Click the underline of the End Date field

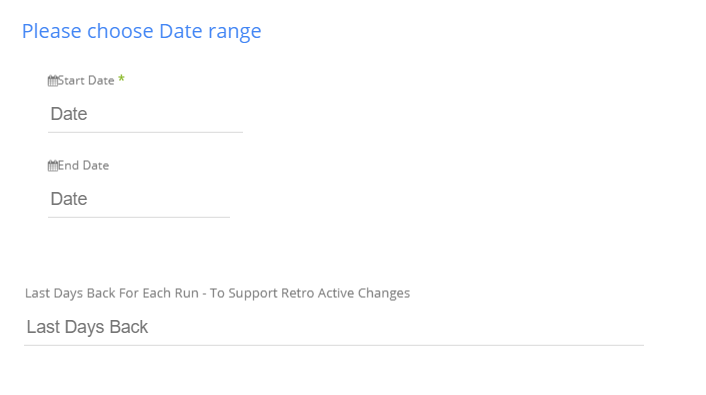(x=139, y=217)
